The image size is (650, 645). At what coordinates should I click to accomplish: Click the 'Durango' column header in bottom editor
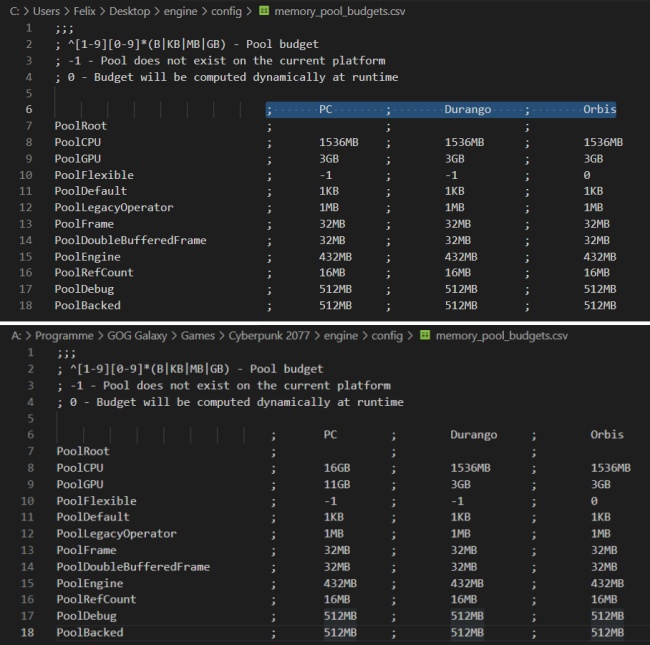coord(474,435)
